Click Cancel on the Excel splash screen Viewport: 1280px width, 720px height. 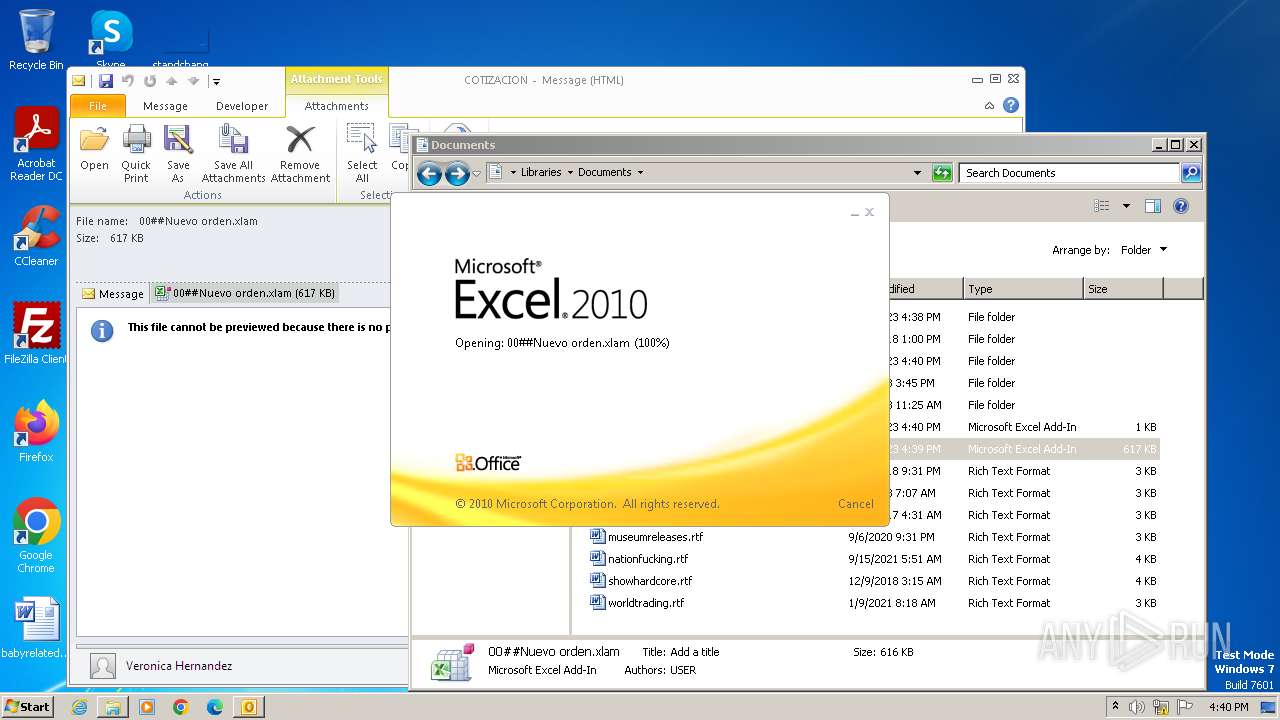click(x=855, y=504)
